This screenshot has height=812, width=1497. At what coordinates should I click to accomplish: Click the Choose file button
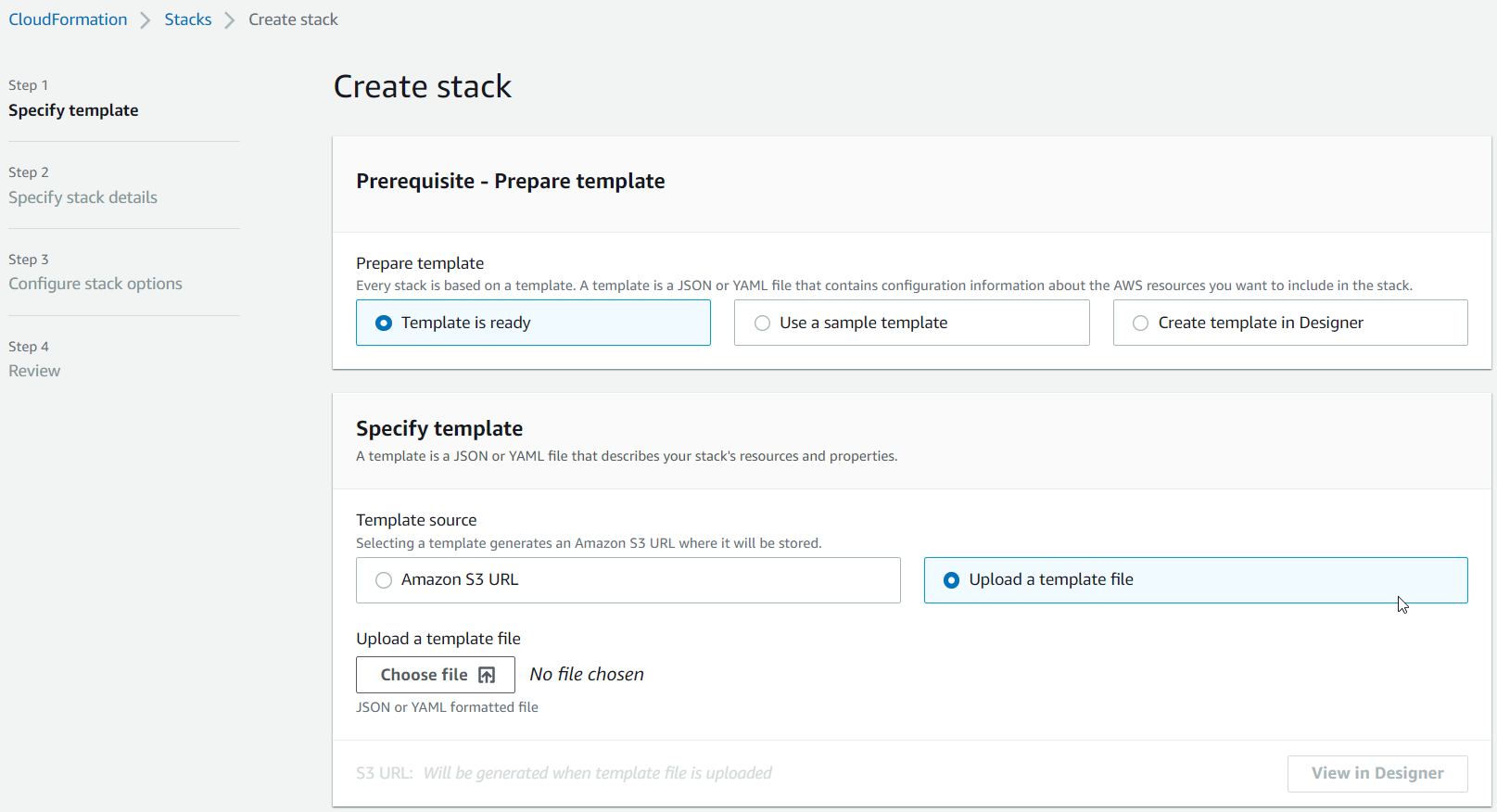(x=435, y=675)
